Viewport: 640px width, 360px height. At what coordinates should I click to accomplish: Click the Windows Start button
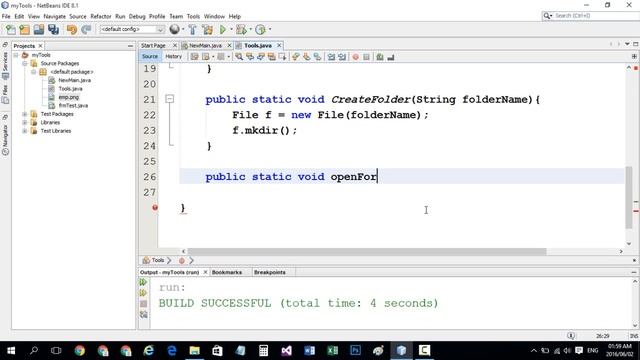click(11, 350)
